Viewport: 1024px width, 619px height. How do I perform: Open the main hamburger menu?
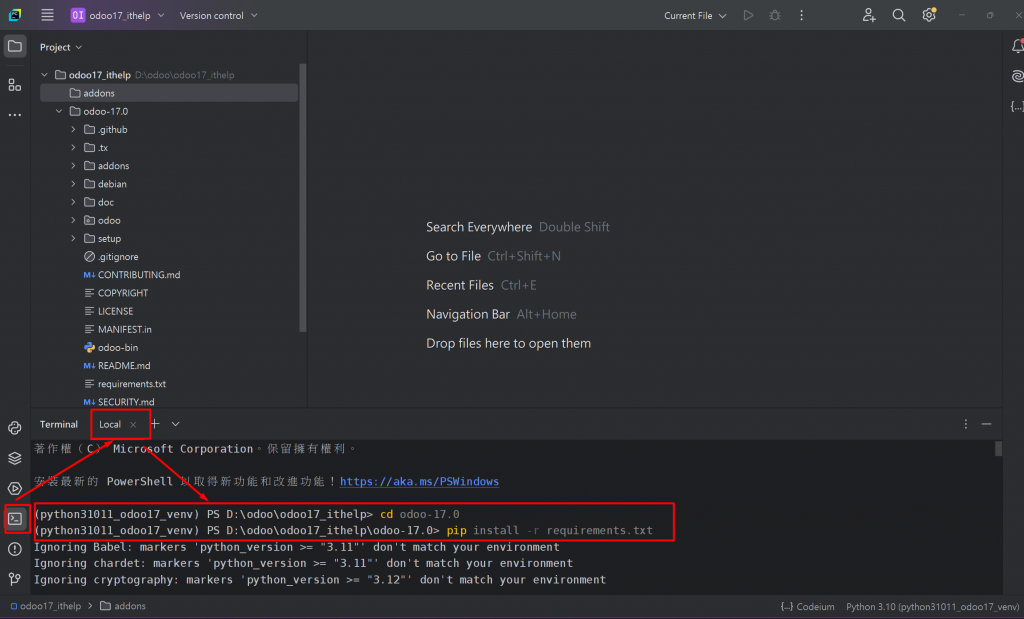47,15
